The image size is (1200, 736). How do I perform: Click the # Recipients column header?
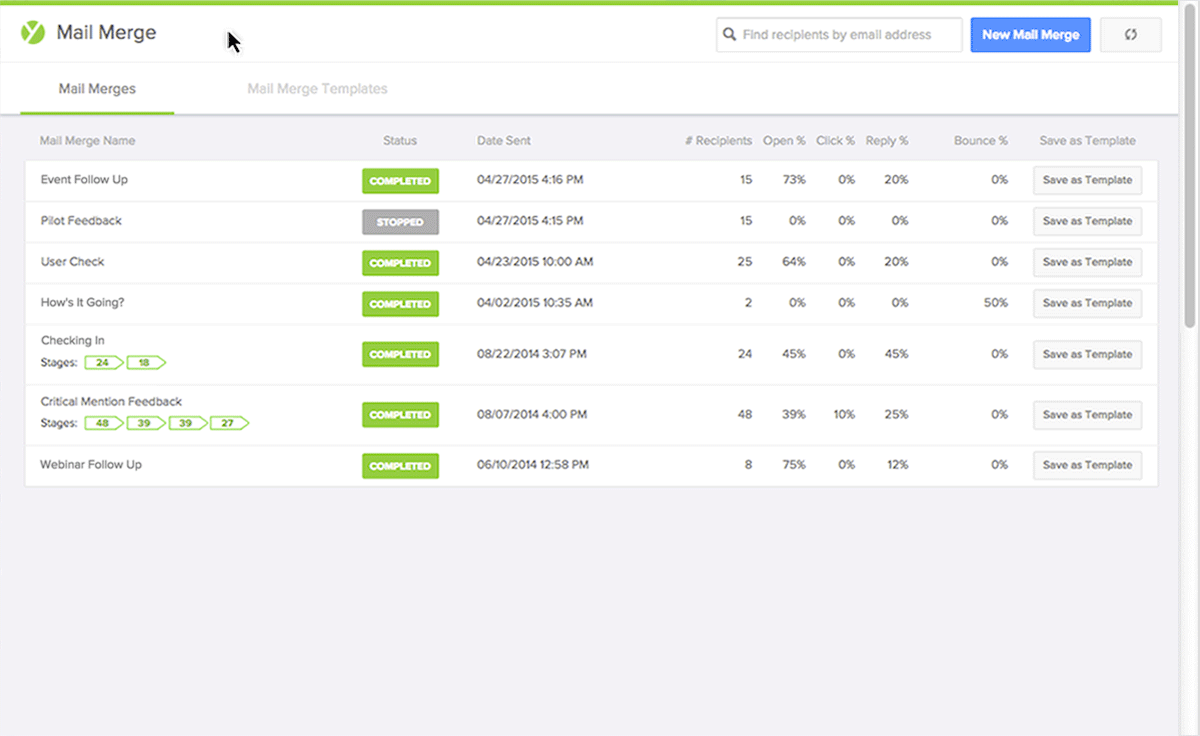(x=718, y=141)
